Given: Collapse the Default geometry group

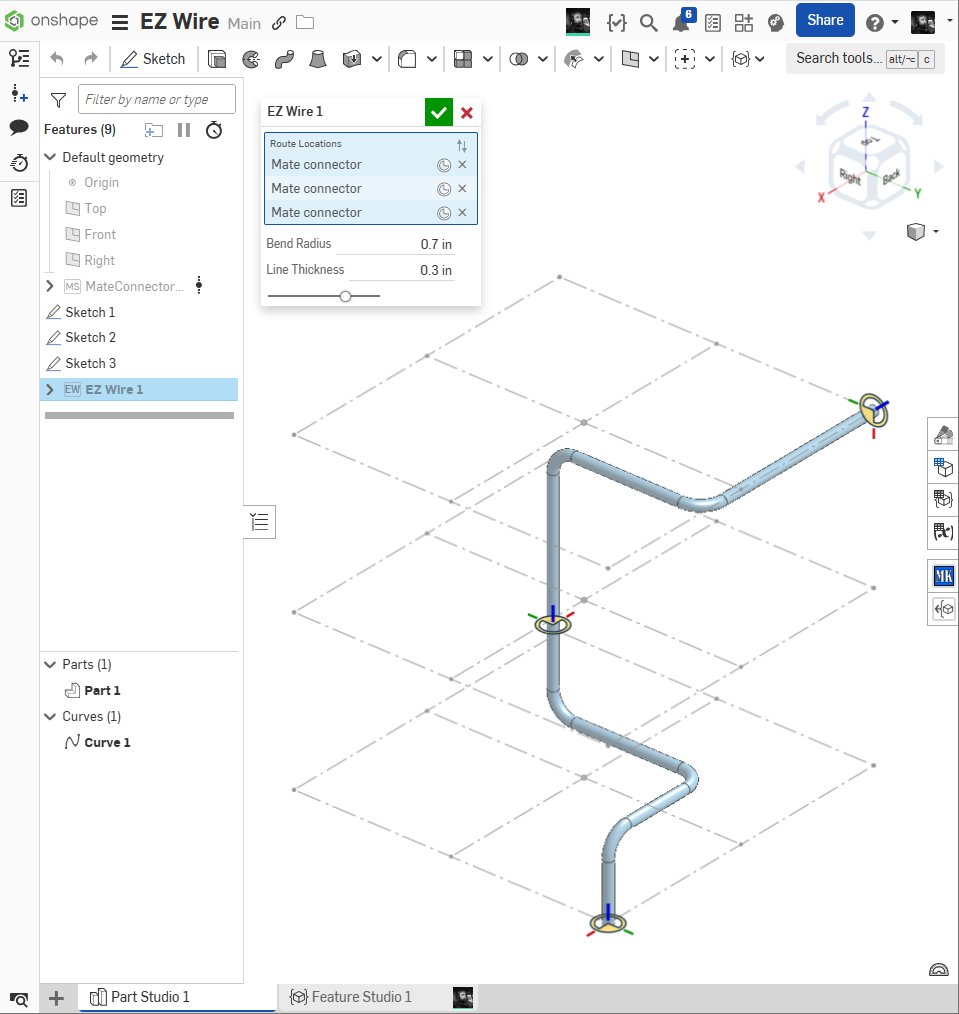Looking at the screenshot, I should coord(50,157).
